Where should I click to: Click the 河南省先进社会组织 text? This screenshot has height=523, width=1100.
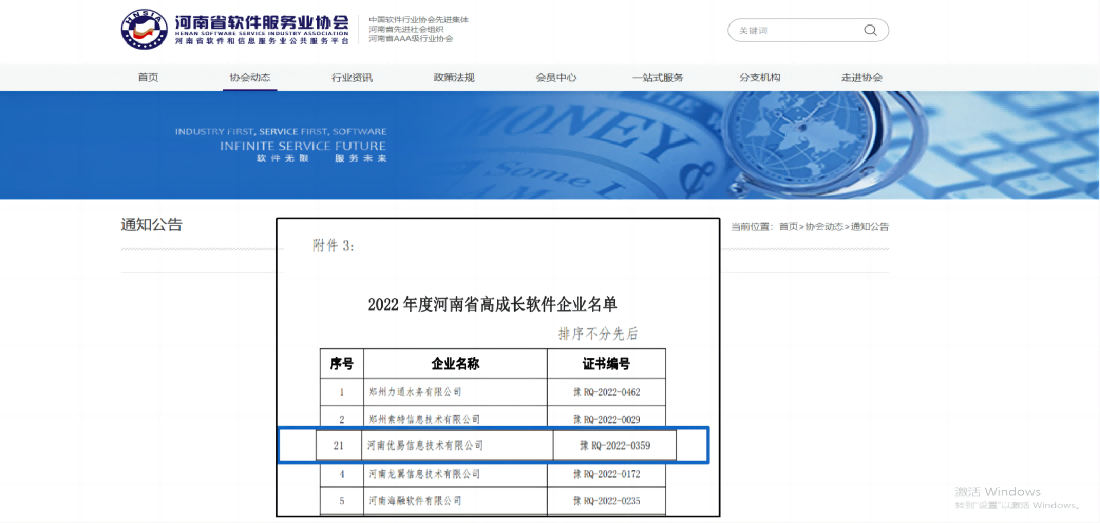[x=407, y=29]
